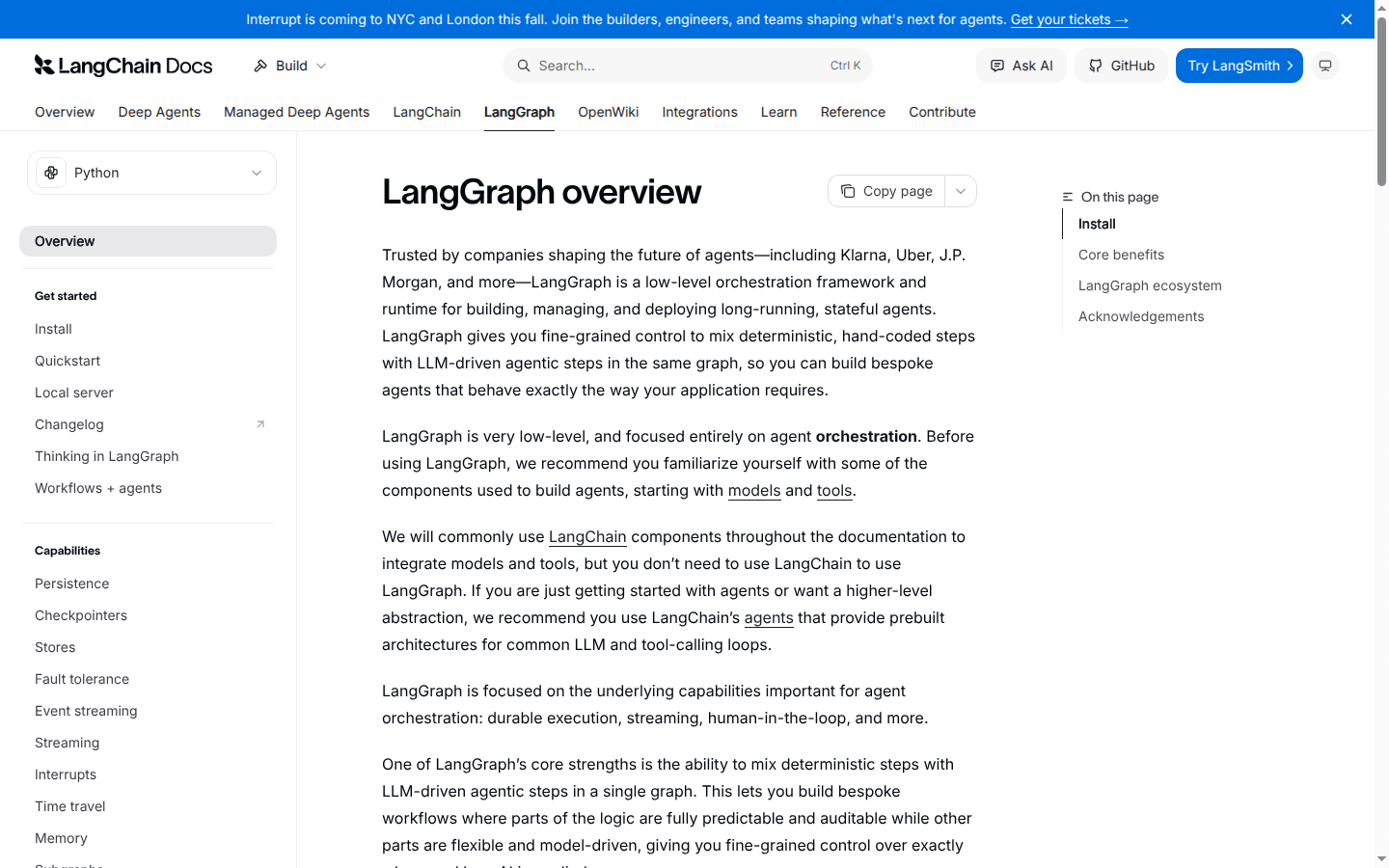Open the Event streaming page
Viewport: 1389px width, 868px height.
[86, 711]
